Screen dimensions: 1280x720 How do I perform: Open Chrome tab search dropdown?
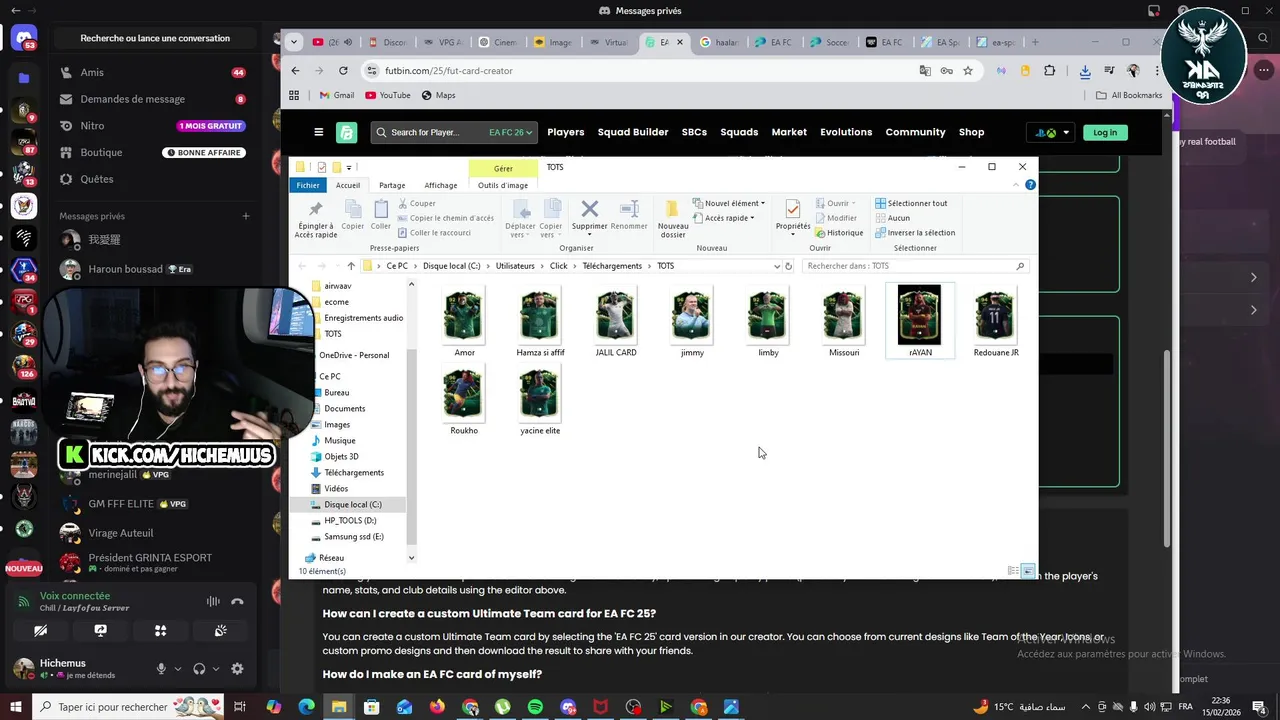click(293, 42)
